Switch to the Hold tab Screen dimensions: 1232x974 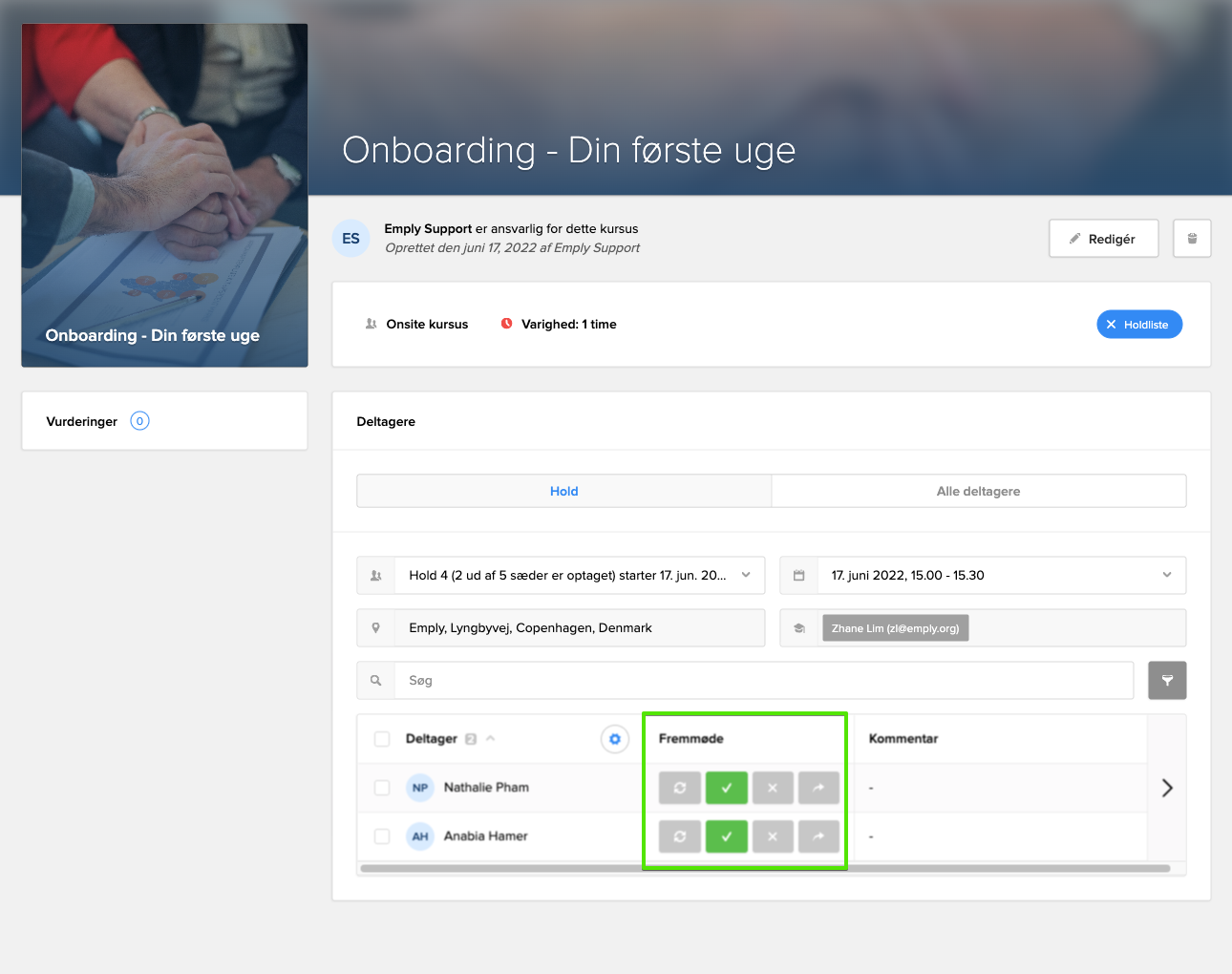[563, 491]
